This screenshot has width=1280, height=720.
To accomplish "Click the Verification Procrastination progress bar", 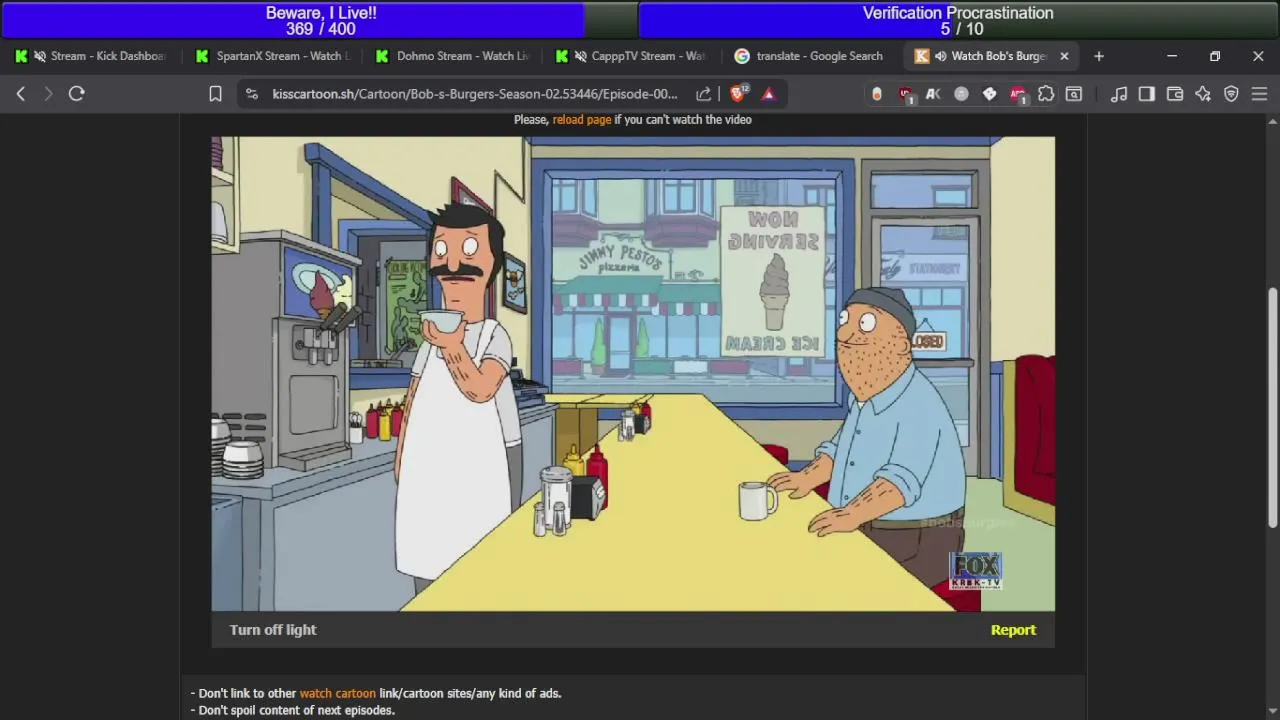I will (958, 20).
